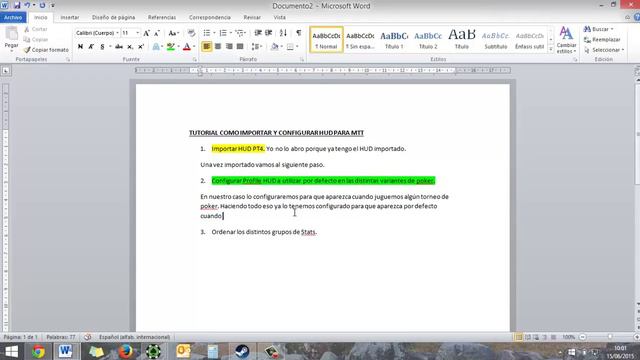Toggle superscript formatting
This screenshot has height=360, width=640.
pyautogui.click(x=141, y=47)
